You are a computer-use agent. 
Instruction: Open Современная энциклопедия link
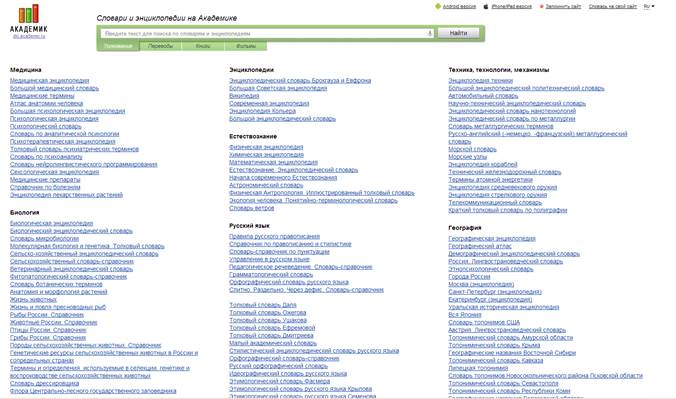pyautogui.click(x=269, y=104)
